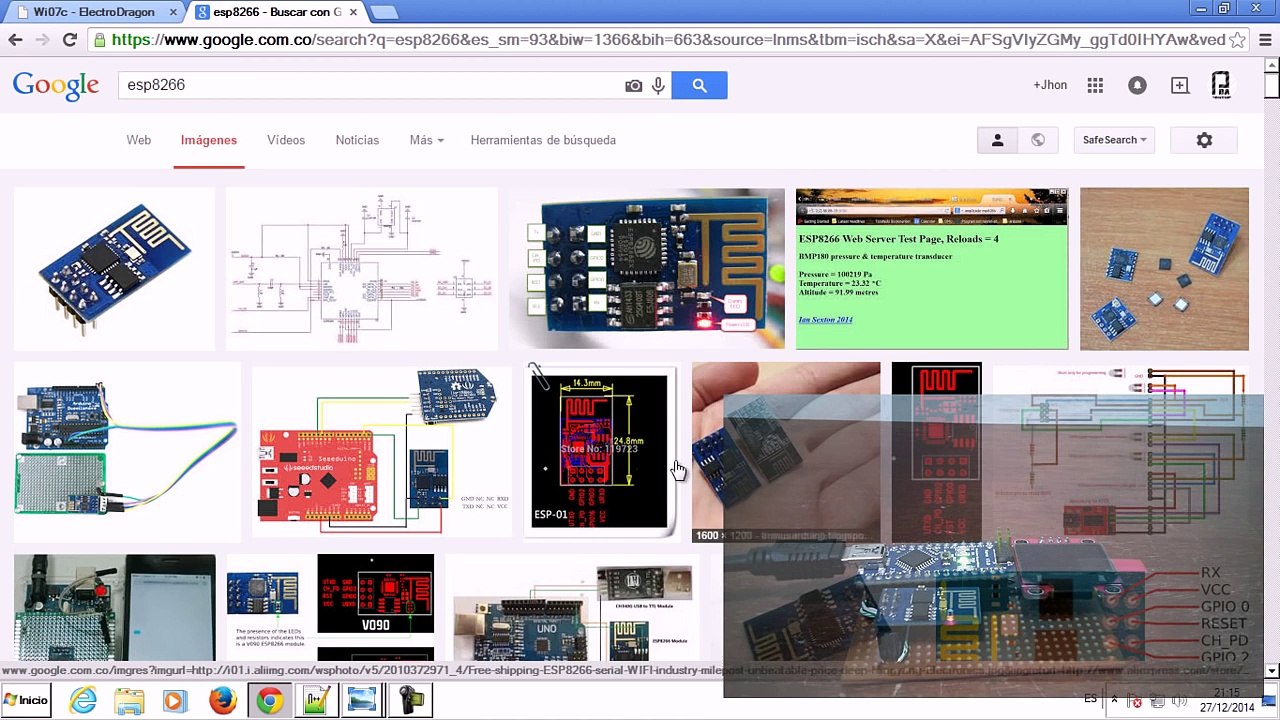
Task: Switch to Chrome on the taskbar
Action: [x=269, y=700]
